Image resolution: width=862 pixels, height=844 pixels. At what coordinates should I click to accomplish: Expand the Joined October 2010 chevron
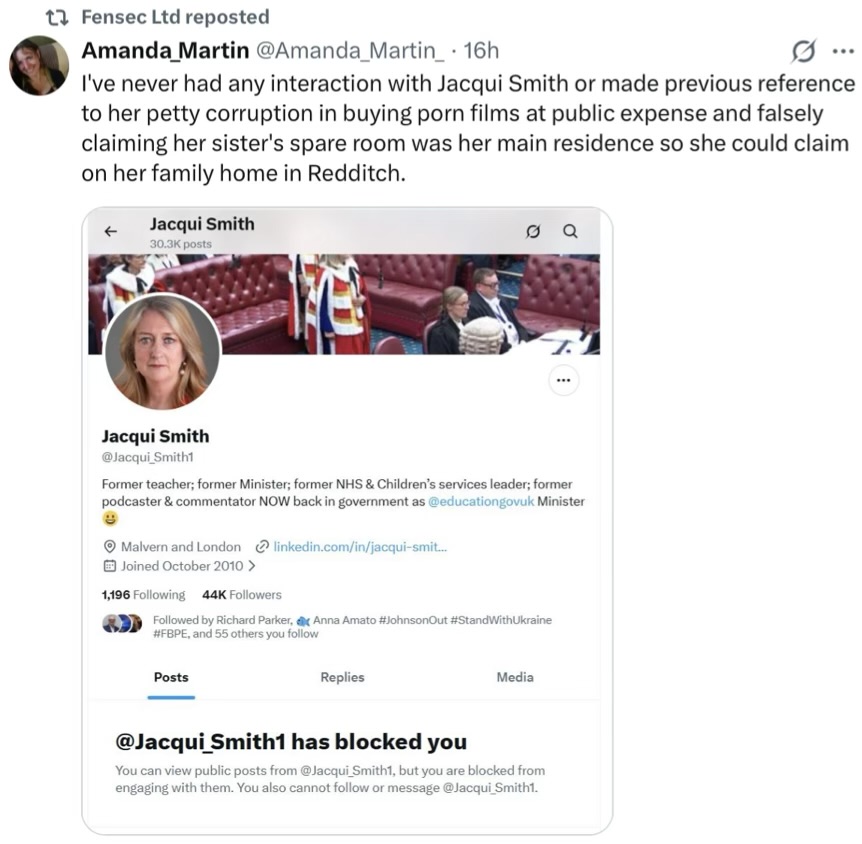pos(251,566)
